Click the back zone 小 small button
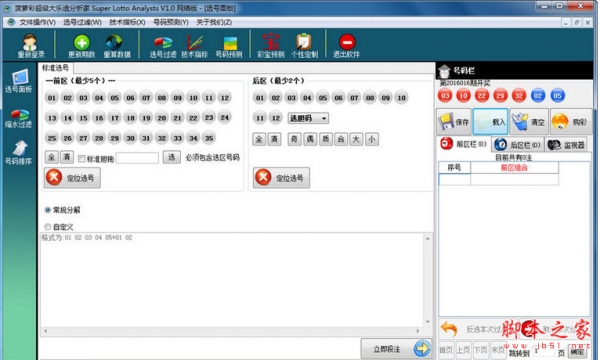This screenshot has height=360, width=600. 372,139
